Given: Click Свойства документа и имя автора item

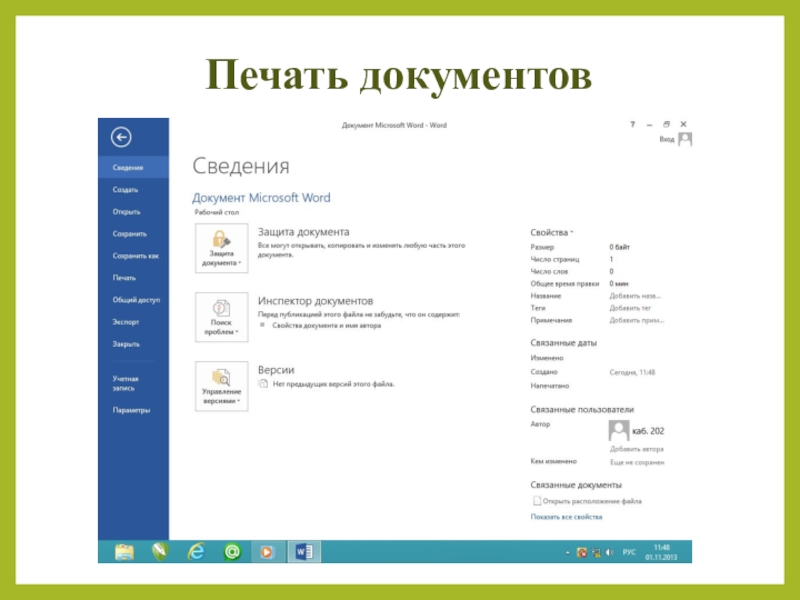Looking at the screenshot, I should pos(327,326).
